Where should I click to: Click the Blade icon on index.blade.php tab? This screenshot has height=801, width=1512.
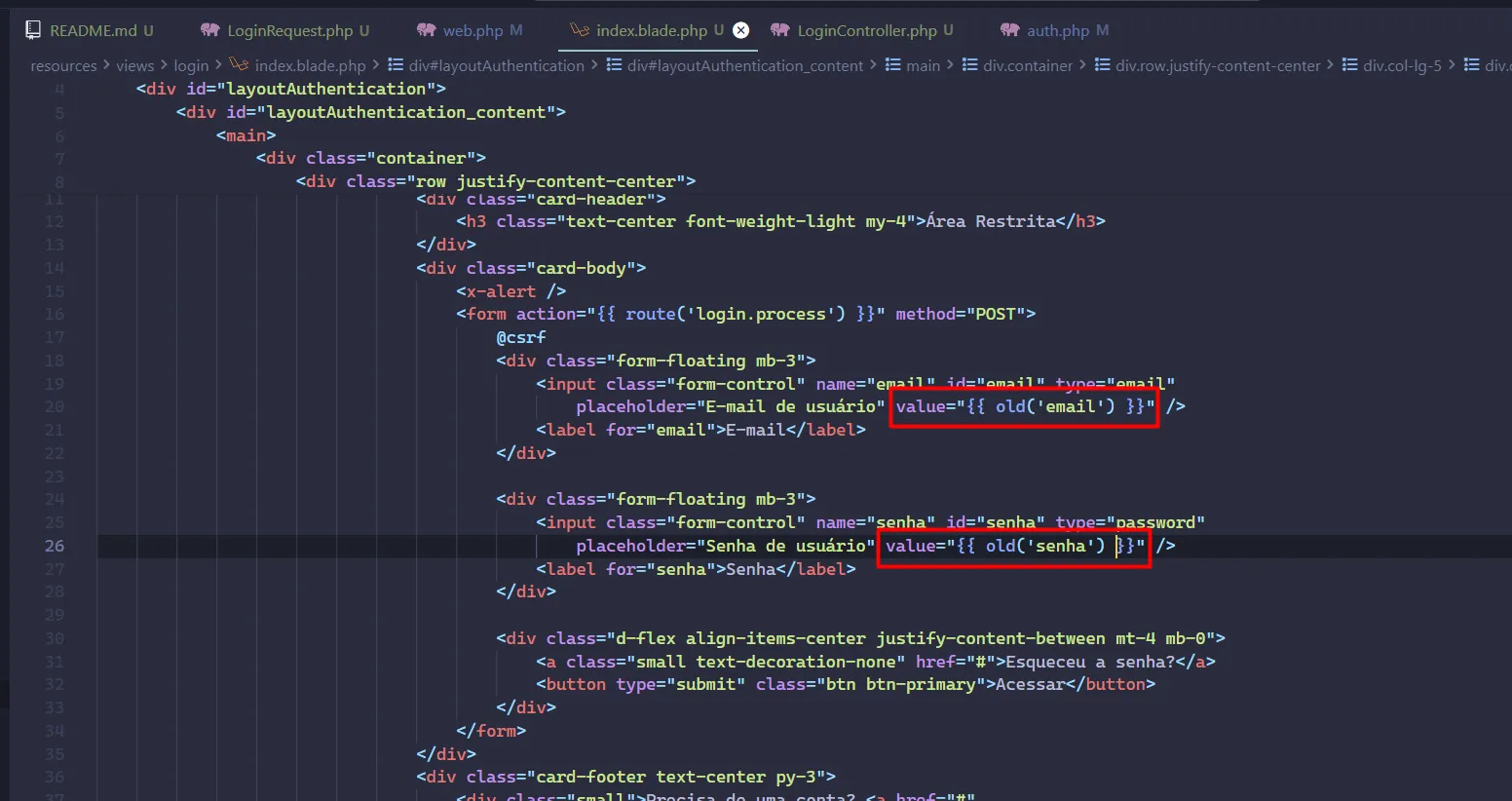pyautogui.click(x=580, y=30)
